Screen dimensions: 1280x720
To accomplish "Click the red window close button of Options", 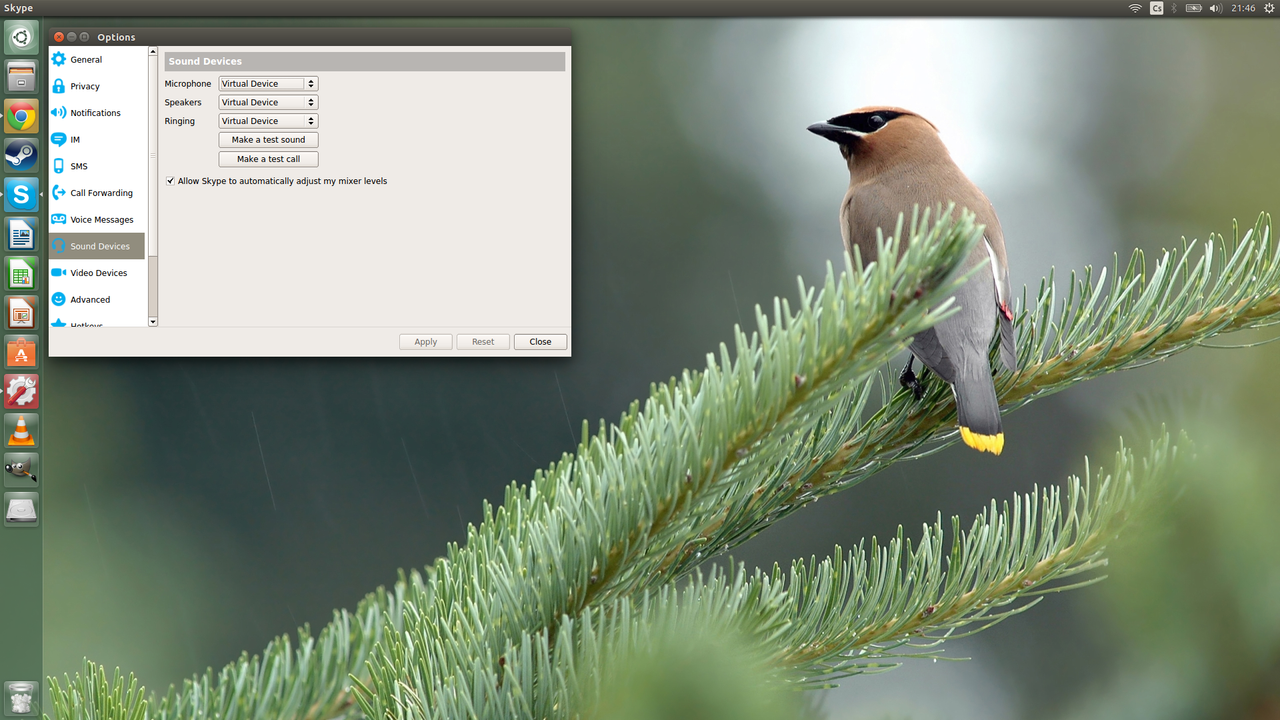I will coord(58,37).
